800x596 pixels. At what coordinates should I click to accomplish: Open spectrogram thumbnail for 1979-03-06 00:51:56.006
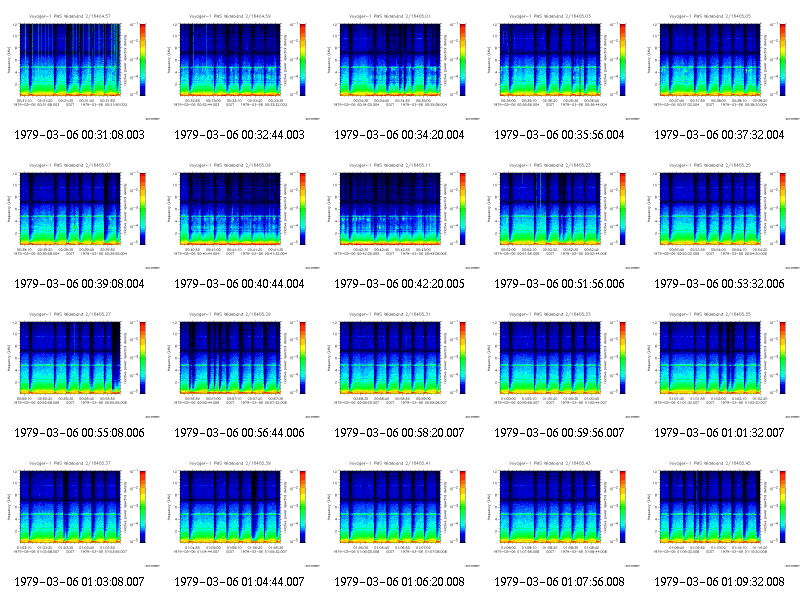[560, 215]
